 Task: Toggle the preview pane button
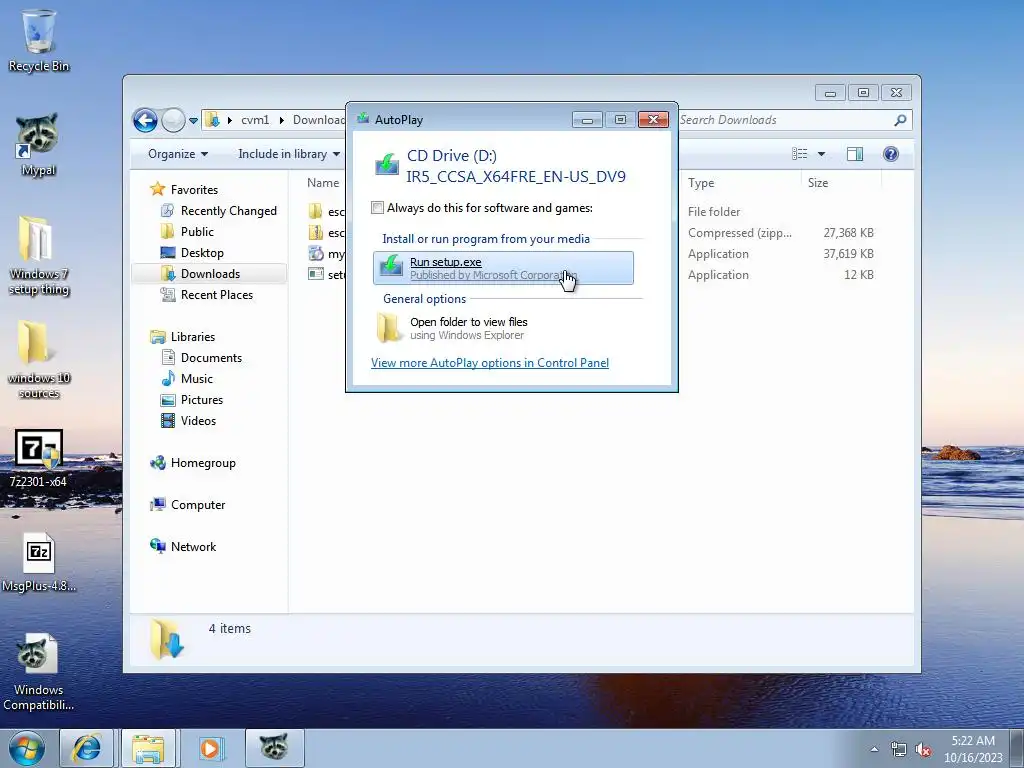854,154
